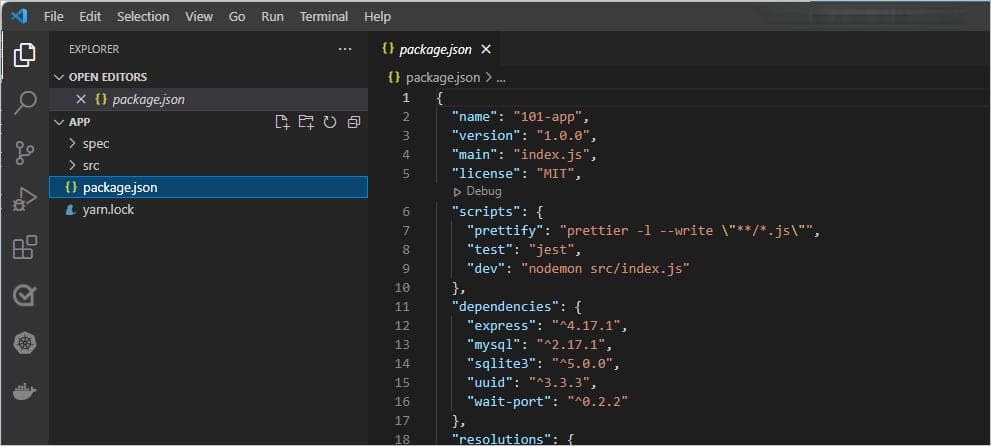Open the Run menu
The height and width of the screenshot is (446, 991).
[272, 16]
